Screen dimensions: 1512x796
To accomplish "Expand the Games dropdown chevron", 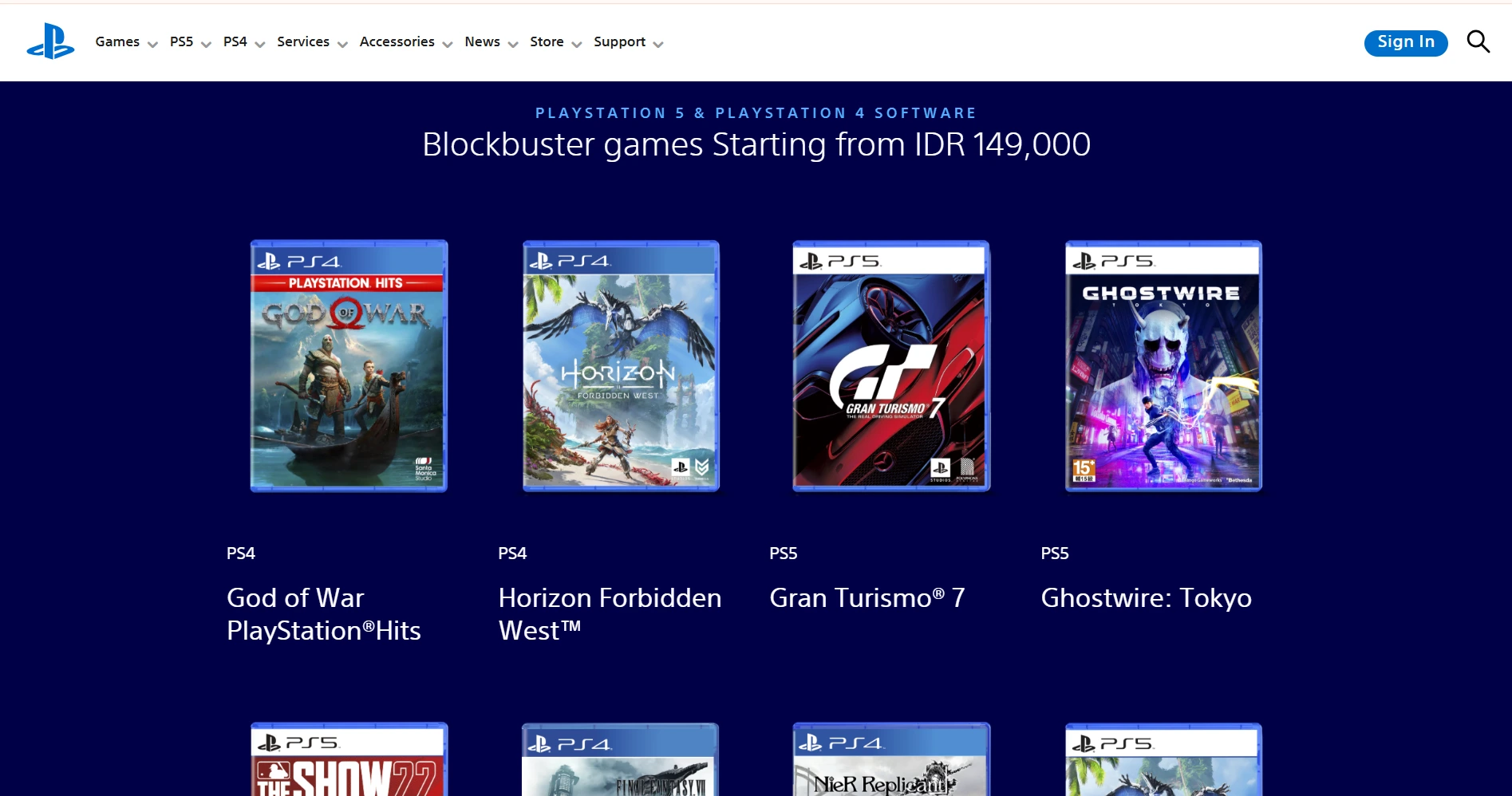I will click(152, 45).
